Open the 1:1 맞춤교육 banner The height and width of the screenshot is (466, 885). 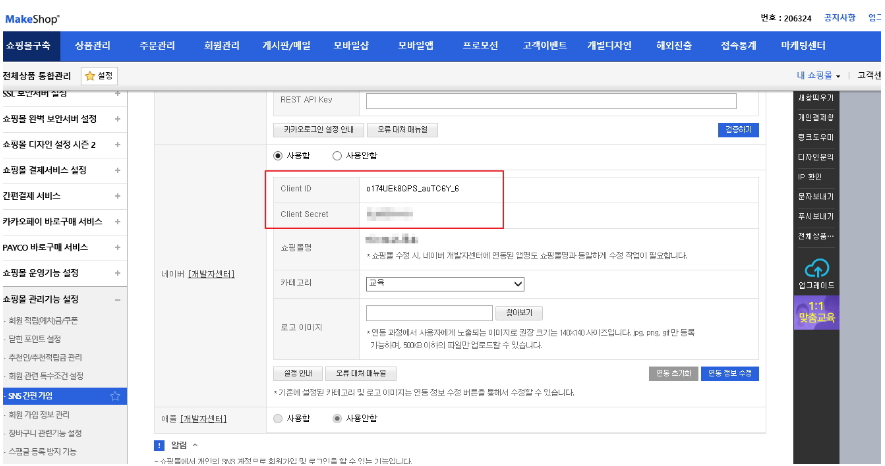pos(816,313)
